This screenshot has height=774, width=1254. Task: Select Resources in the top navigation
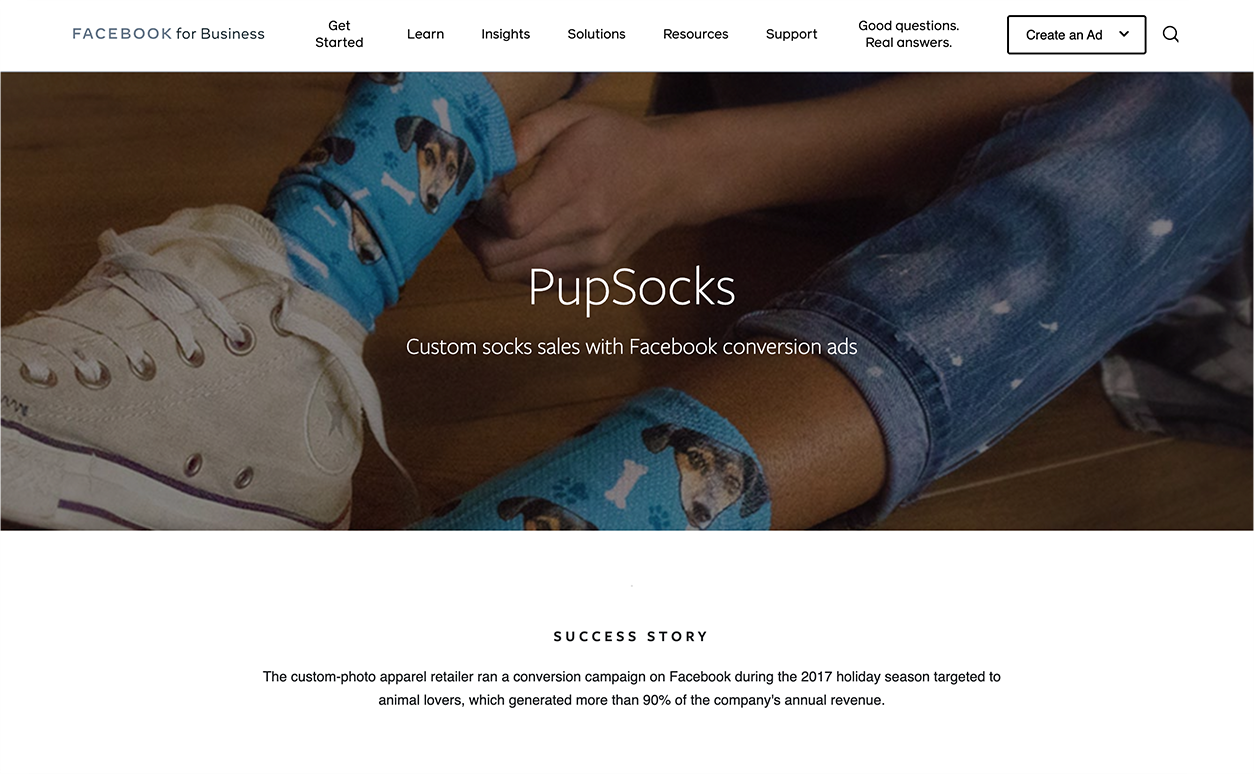coord(695,34)
